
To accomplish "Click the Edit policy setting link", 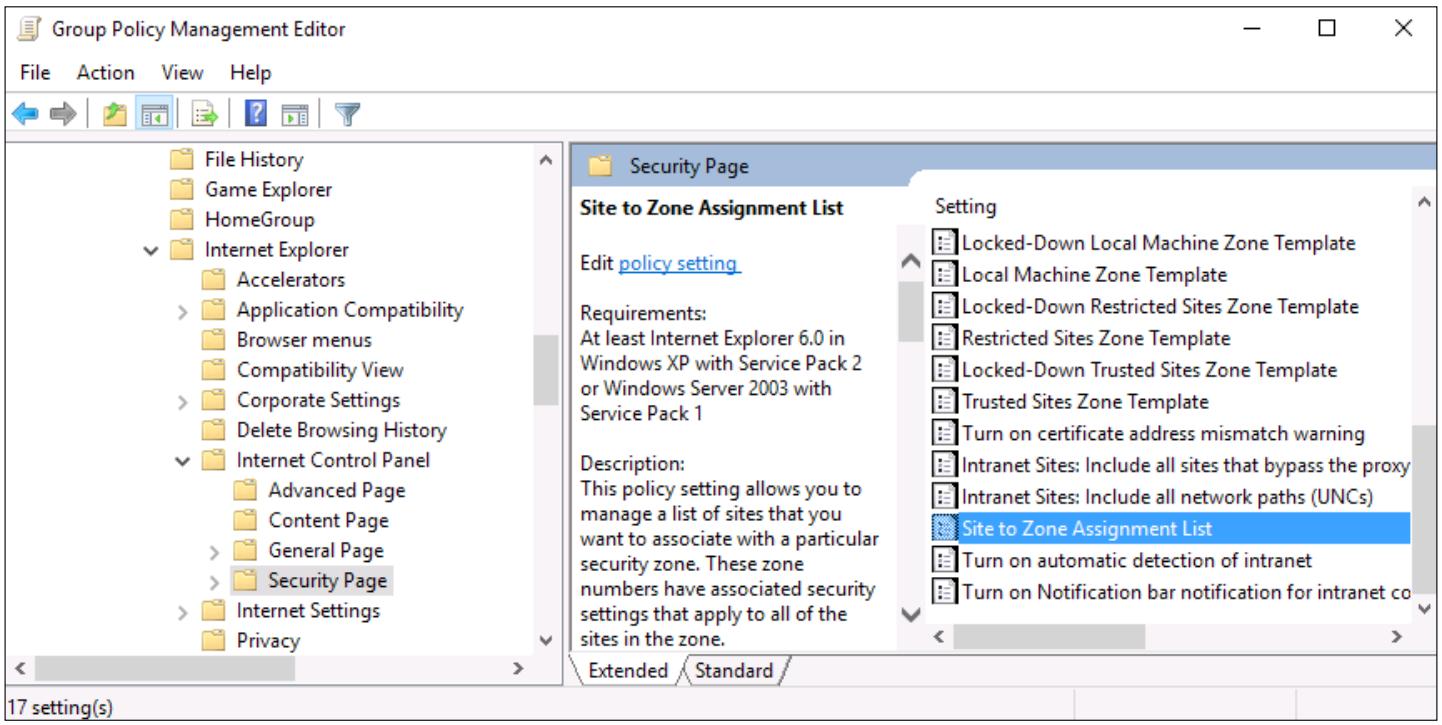I will 679,264.
